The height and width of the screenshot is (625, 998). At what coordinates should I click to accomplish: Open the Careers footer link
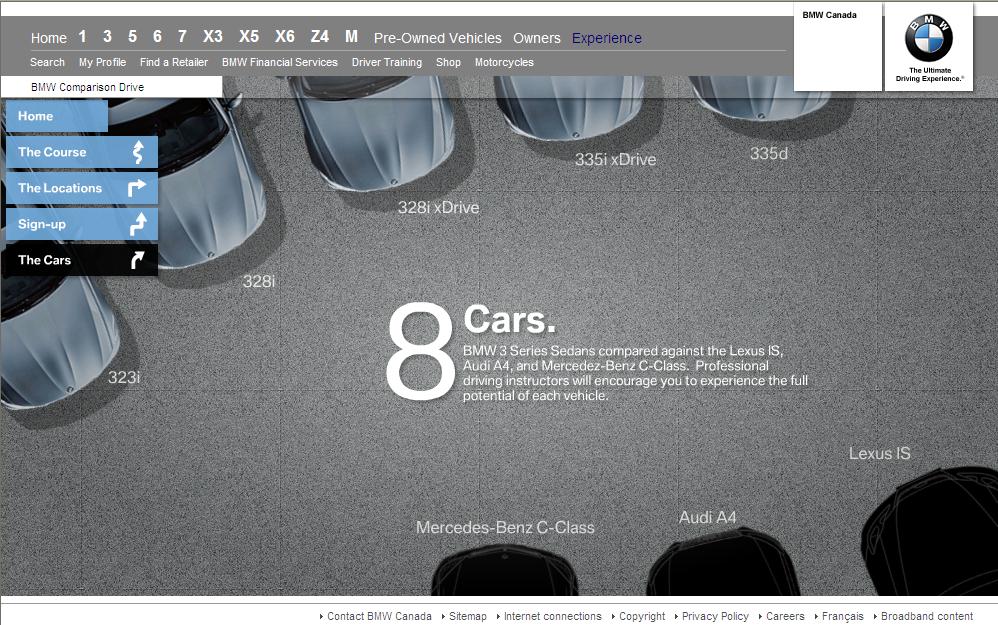(785, 616)
